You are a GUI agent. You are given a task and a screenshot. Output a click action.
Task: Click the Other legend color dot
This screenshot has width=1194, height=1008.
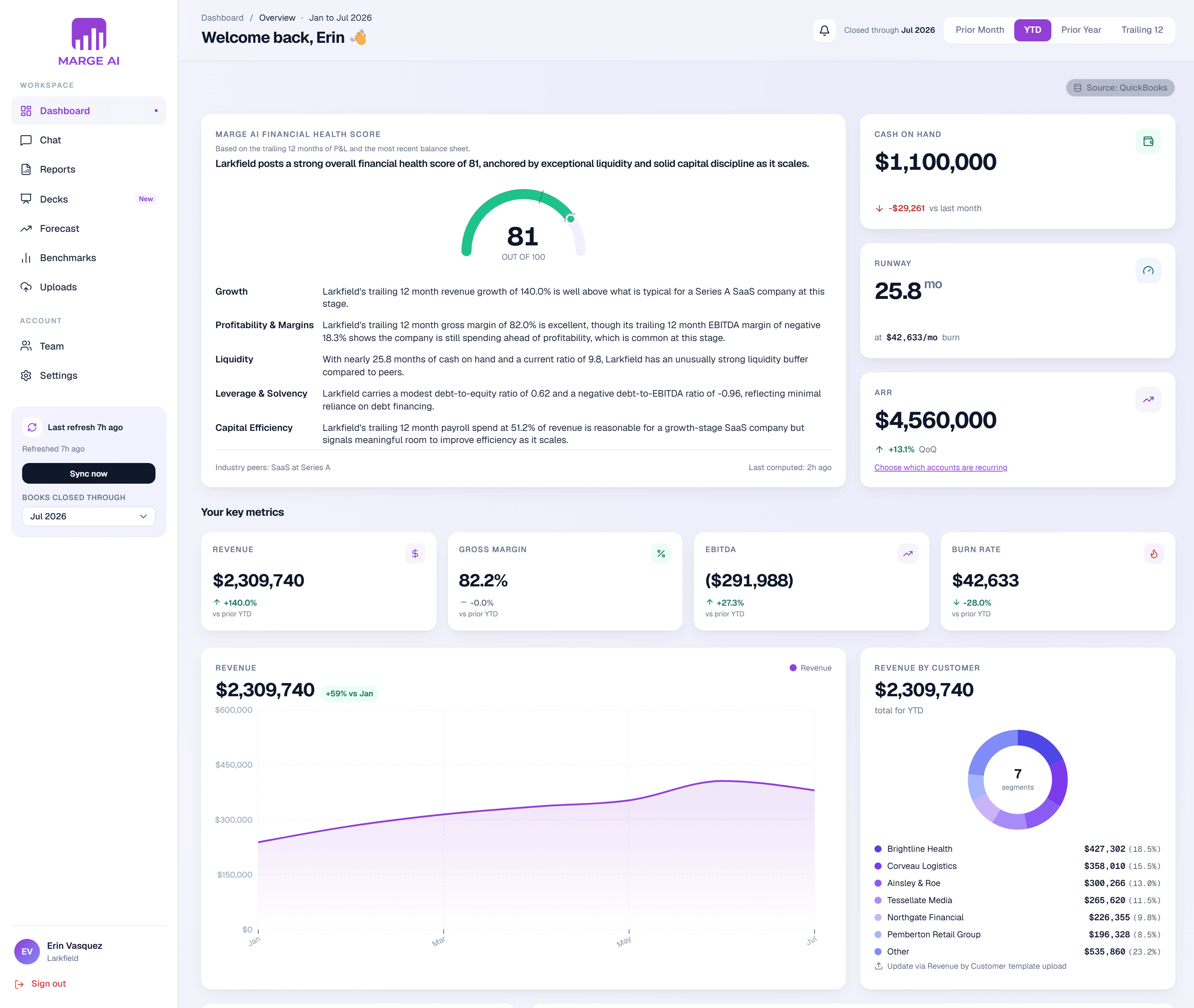click(x=878, y=952)
